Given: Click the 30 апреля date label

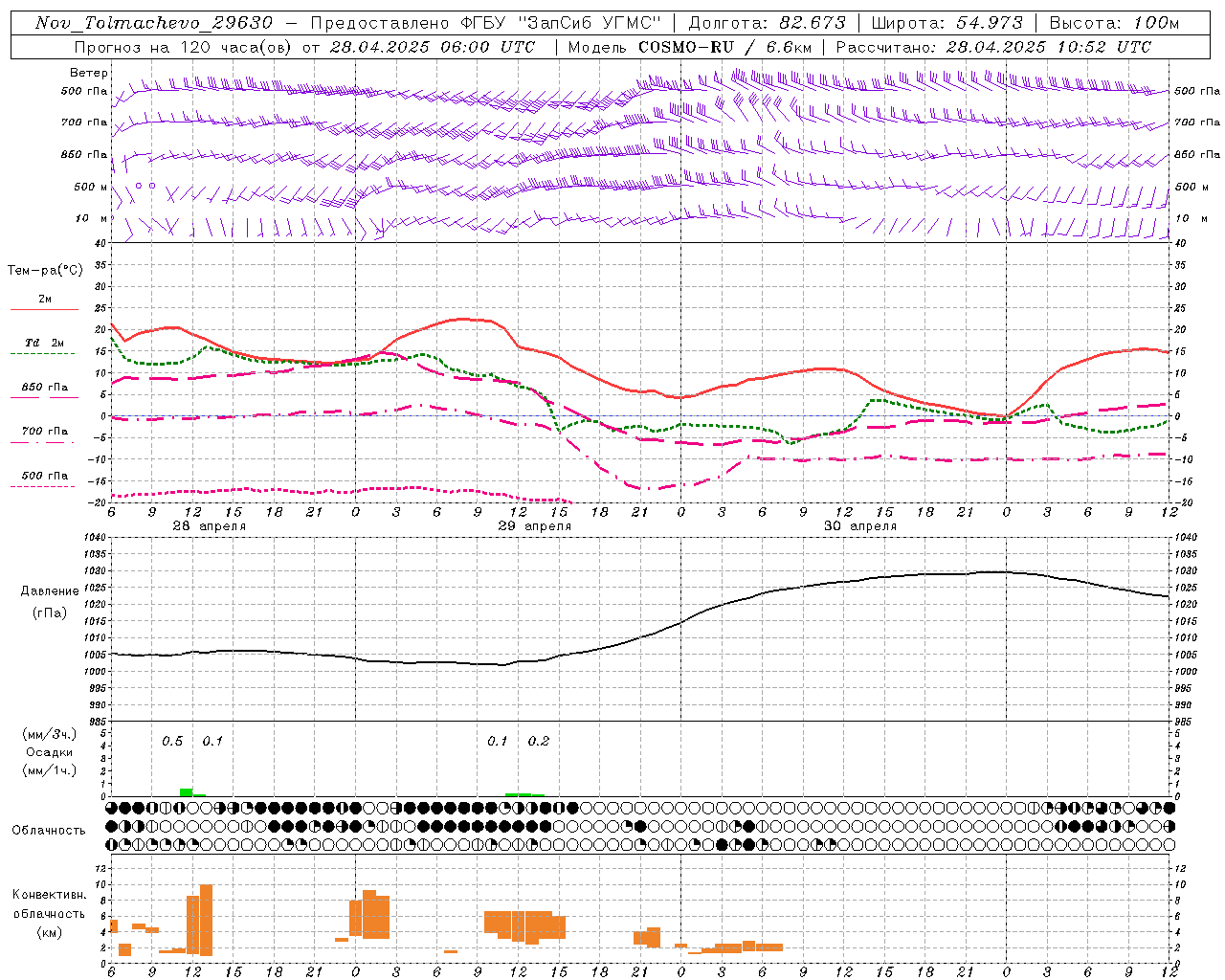Looking at the screenshot, I should 860,526.
